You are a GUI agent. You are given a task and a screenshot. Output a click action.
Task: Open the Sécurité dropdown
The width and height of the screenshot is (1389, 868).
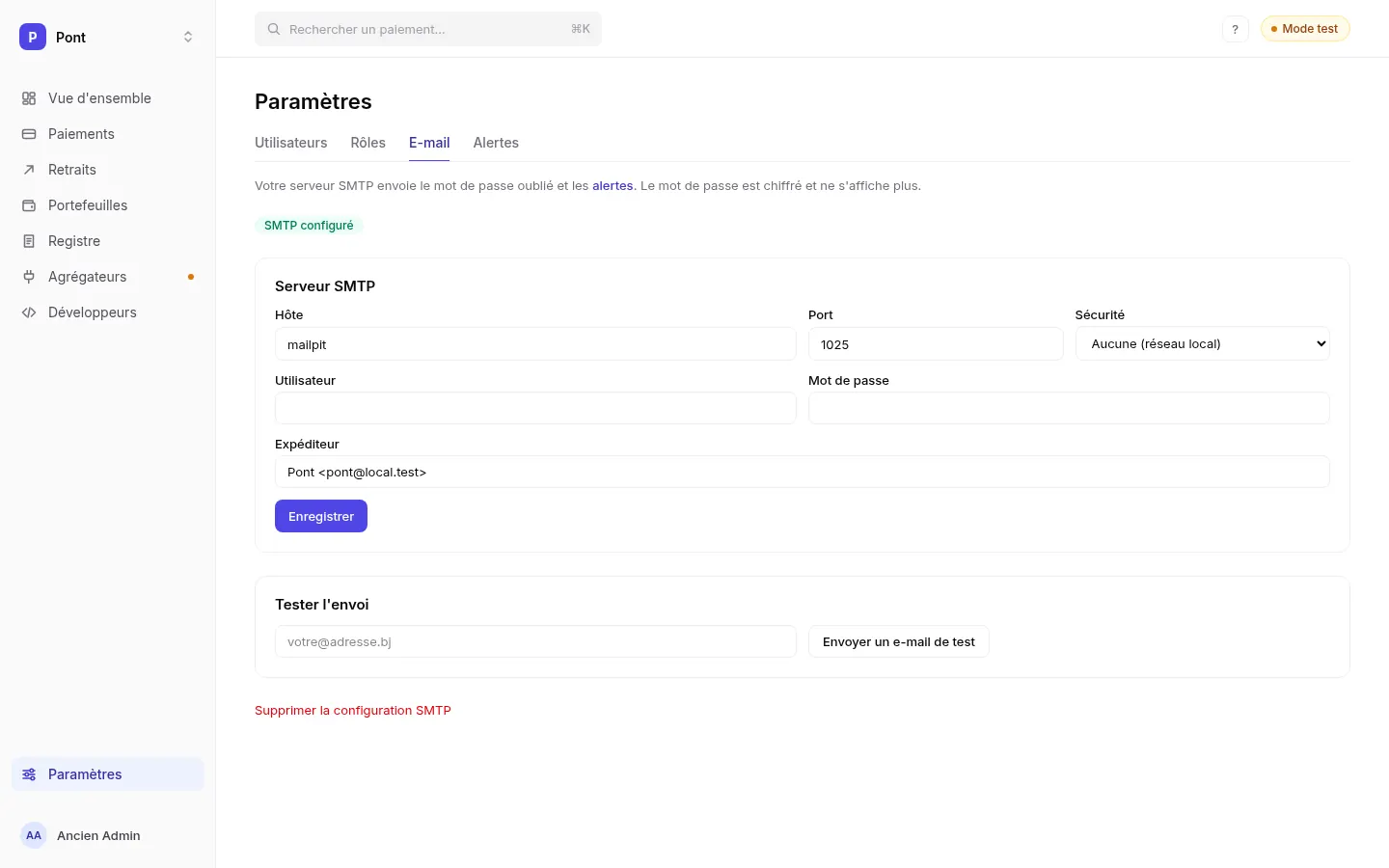(x=1202, y=343)
